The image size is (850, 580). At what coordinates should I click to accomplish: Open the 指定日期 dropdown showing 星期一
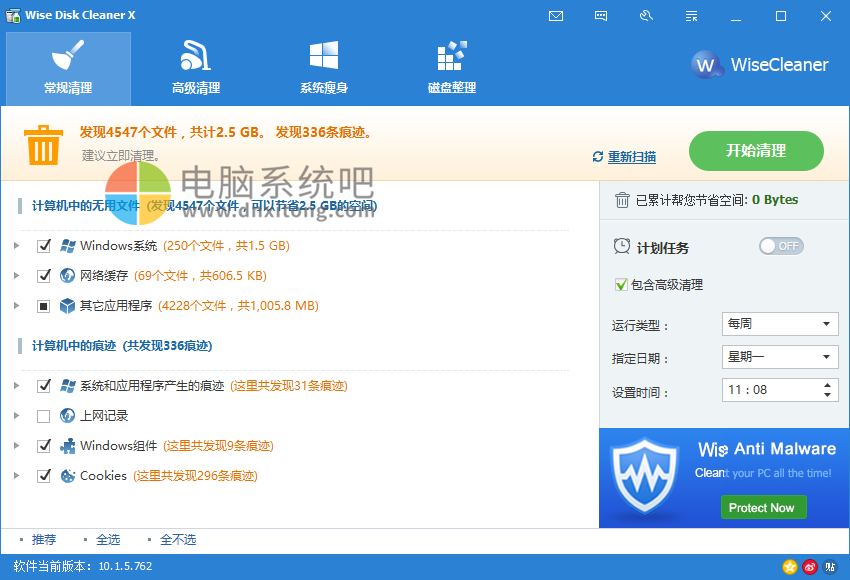click(x=780, y=357)
